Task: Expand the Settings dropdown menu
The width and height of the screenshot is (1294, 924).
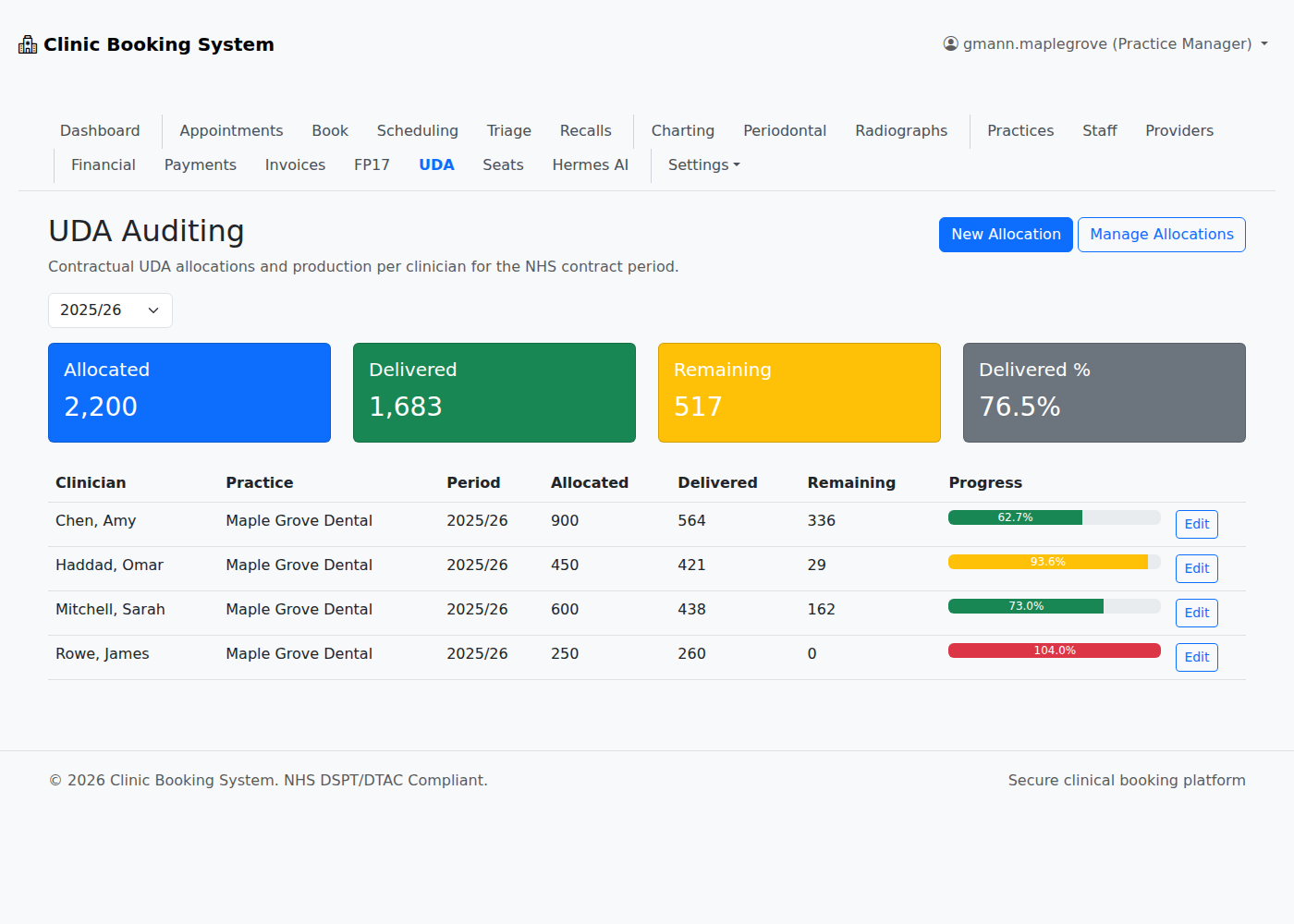Action: (703, 164)
